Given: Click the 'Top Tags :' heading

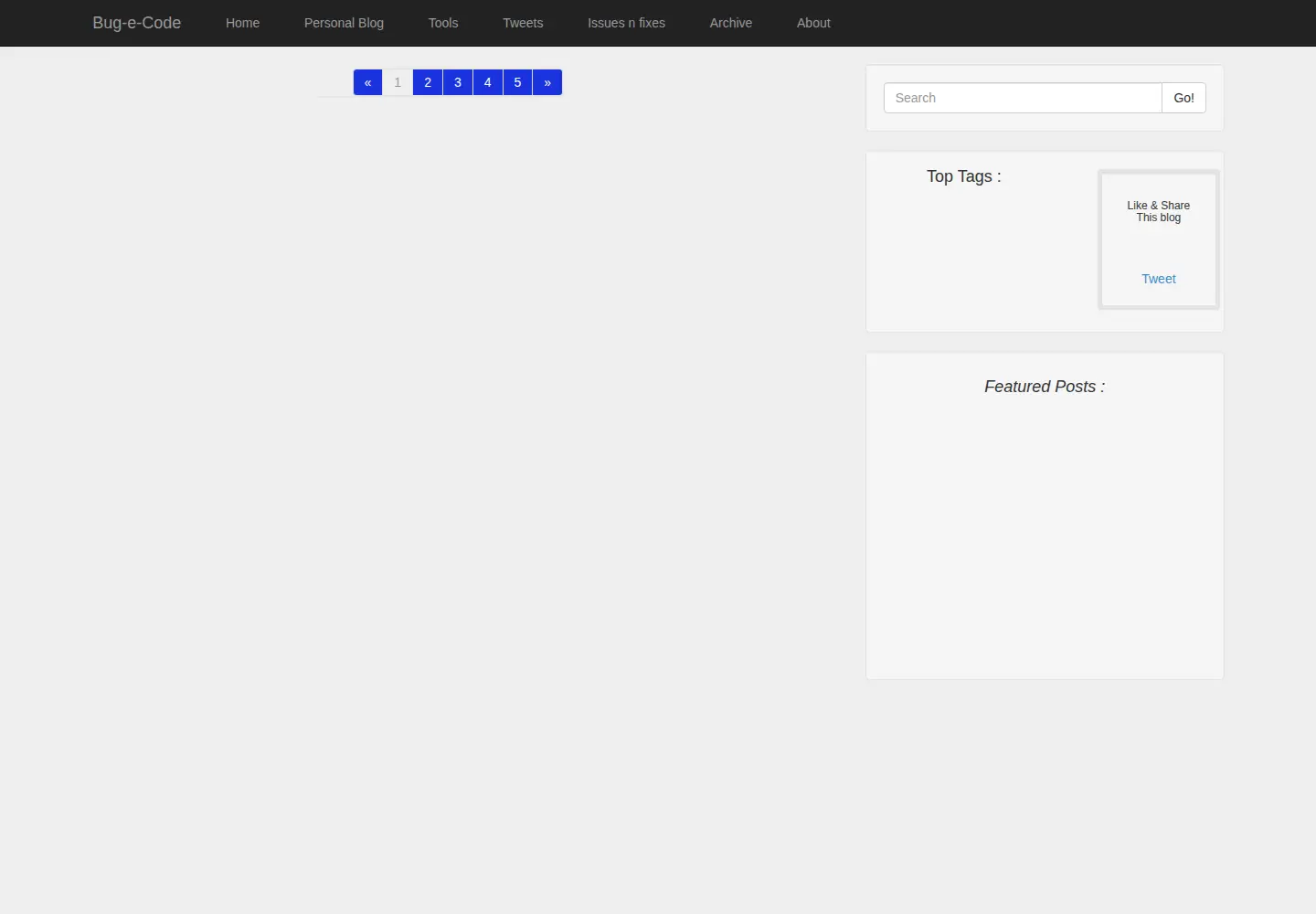Looking at the screenshot, I should click(964, 176).
